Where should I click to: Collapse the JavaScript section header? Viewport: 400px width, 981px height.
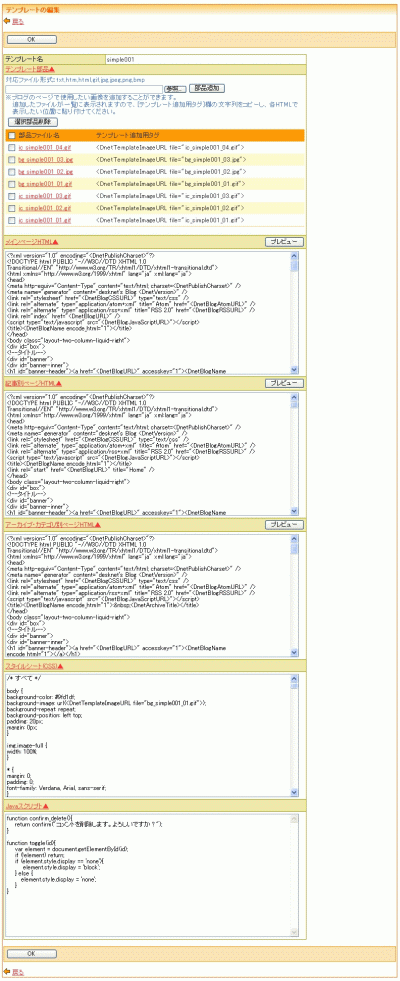click(x=28, y=806)
